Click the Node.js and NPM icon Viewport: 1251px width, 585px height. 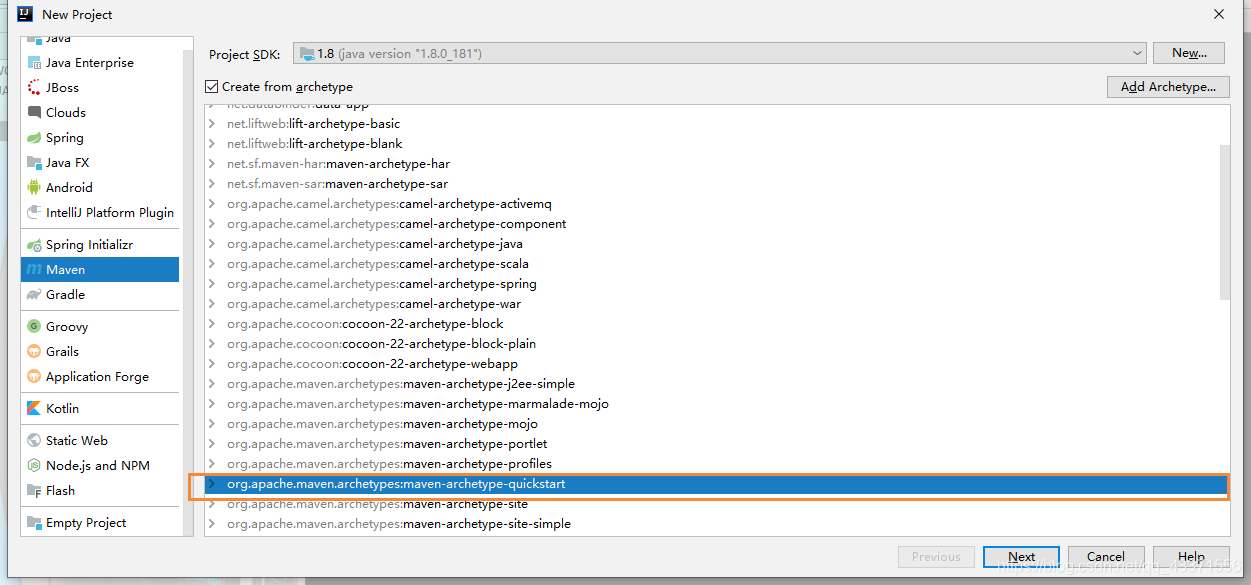(34, 465)
